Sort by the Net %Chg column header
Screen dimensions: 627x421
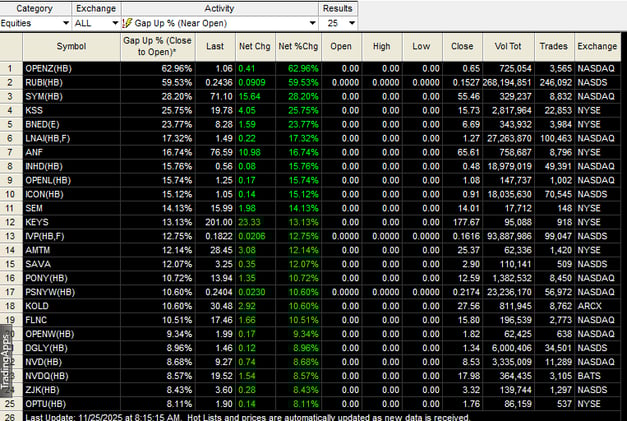click(x=298, y=46)
